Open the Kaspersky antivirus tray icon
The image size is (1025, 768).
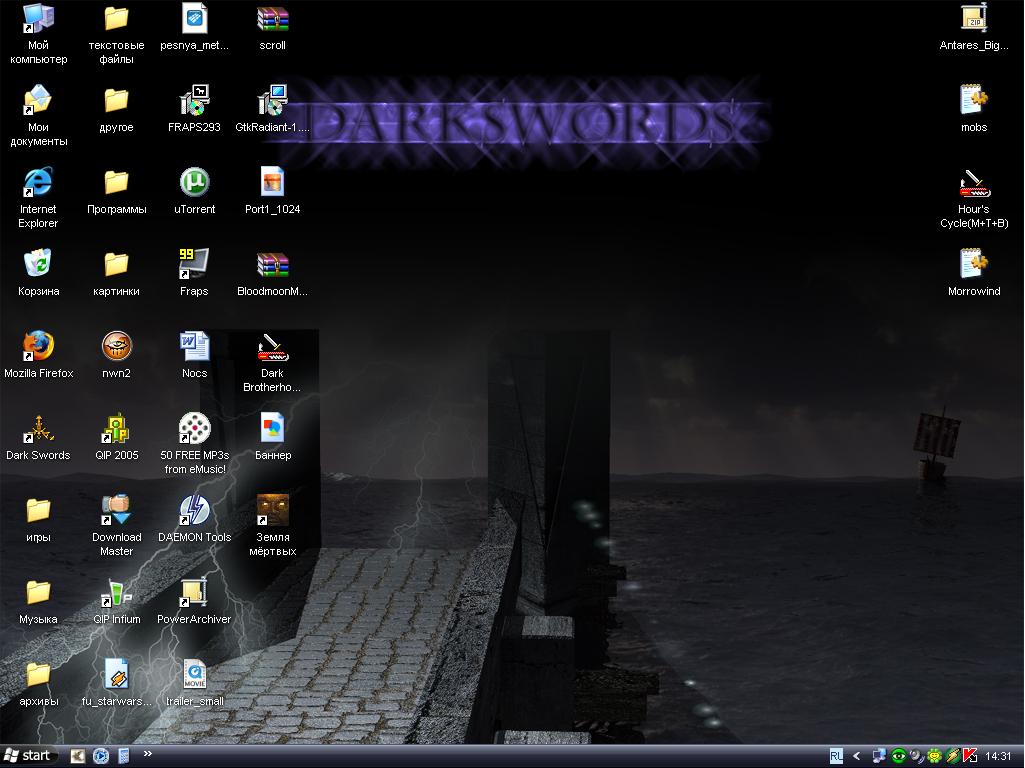pyautogui.click(x=970, y=757)
